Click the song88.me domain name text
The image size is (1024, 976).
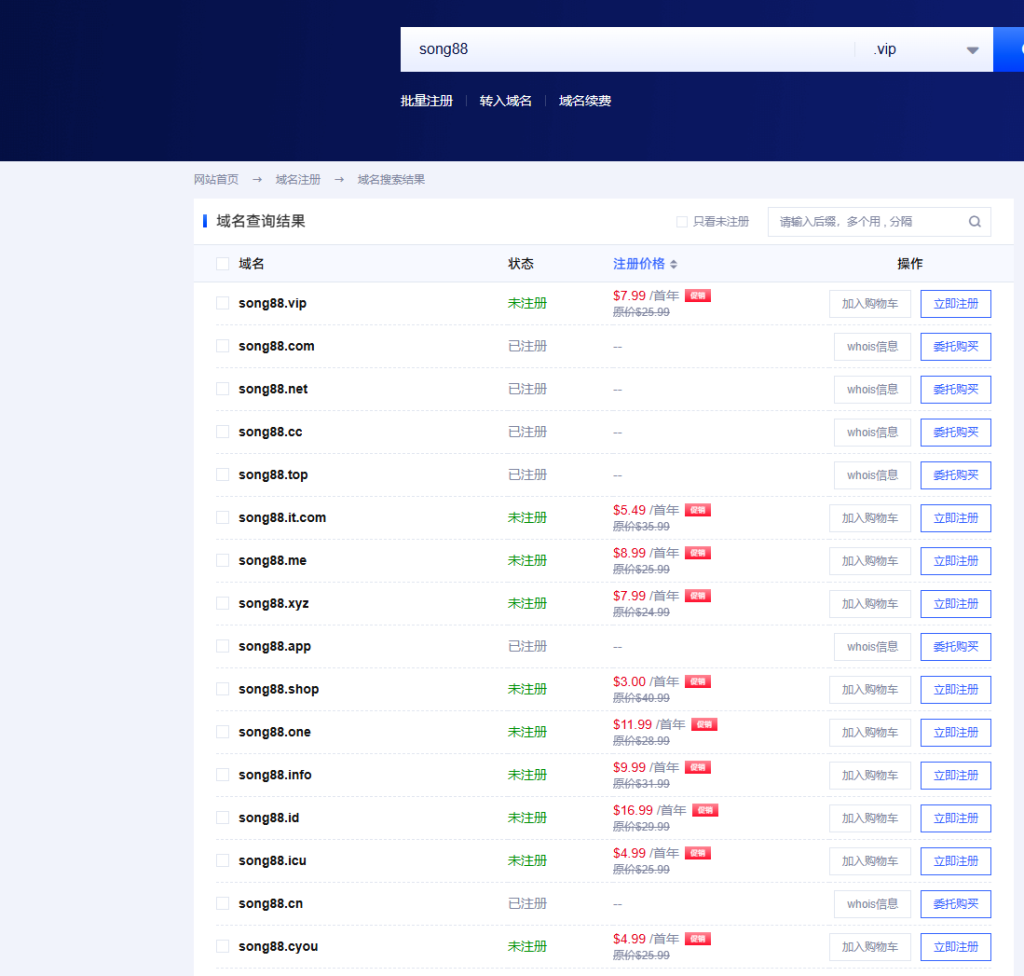[x=272, y=560]
